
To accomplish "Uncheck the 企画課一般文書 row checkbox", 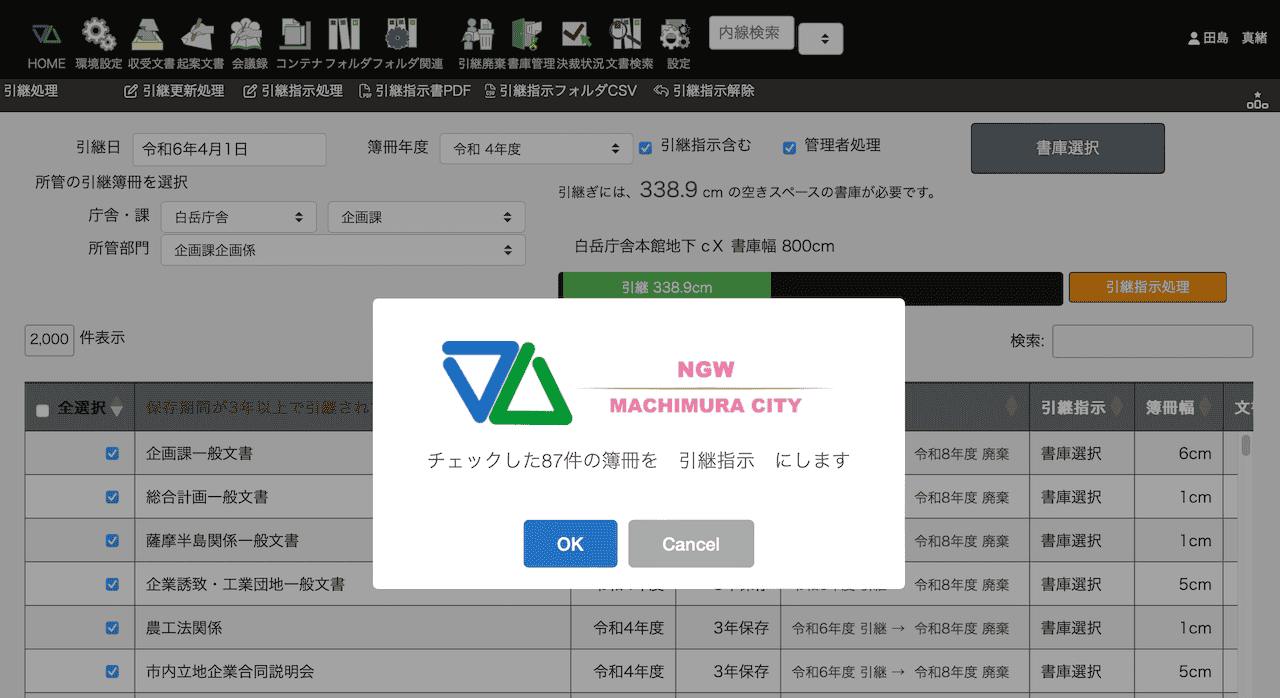I will tap(113, 453).
